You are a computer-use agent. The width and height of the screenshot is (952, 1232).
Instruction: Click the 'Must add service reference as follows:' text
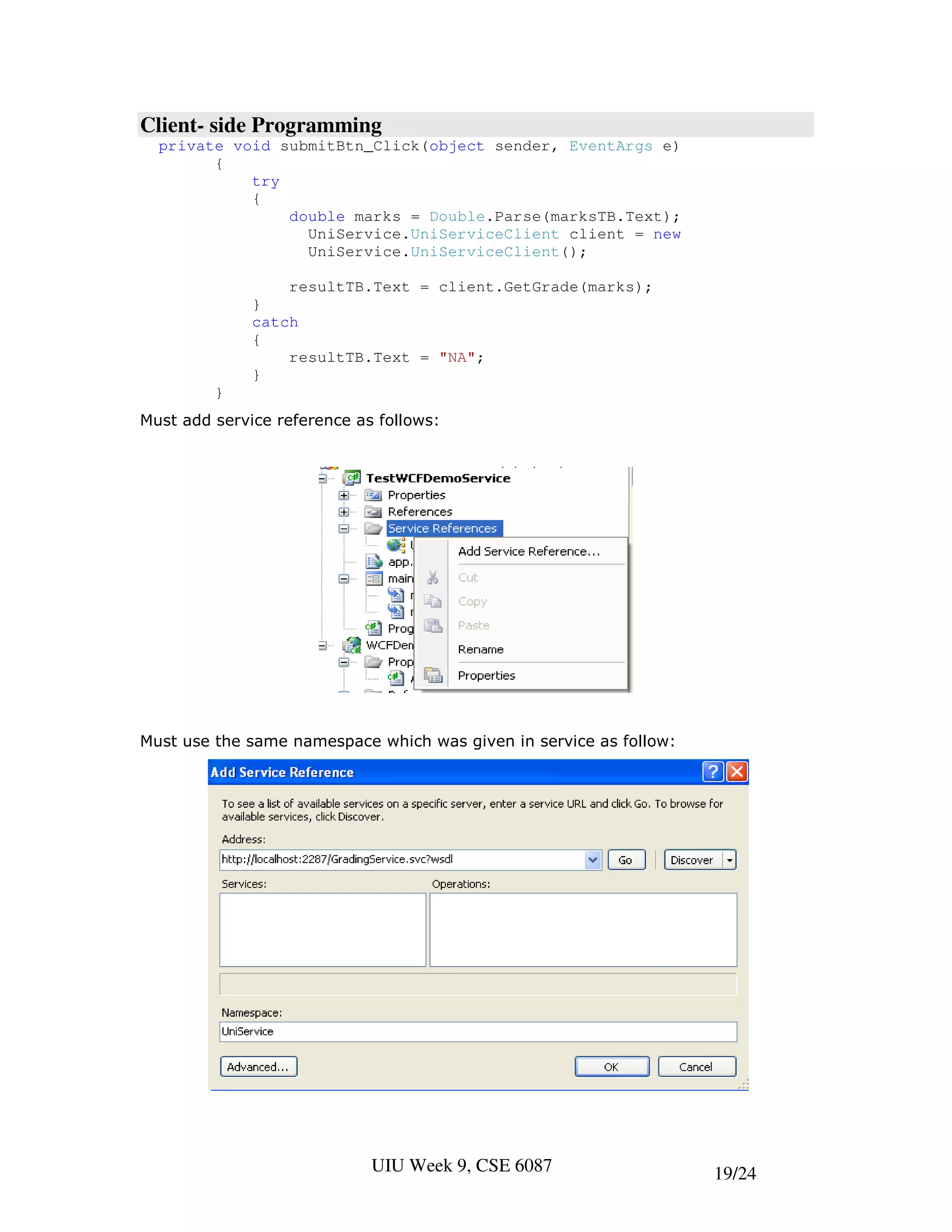[289, 420]
